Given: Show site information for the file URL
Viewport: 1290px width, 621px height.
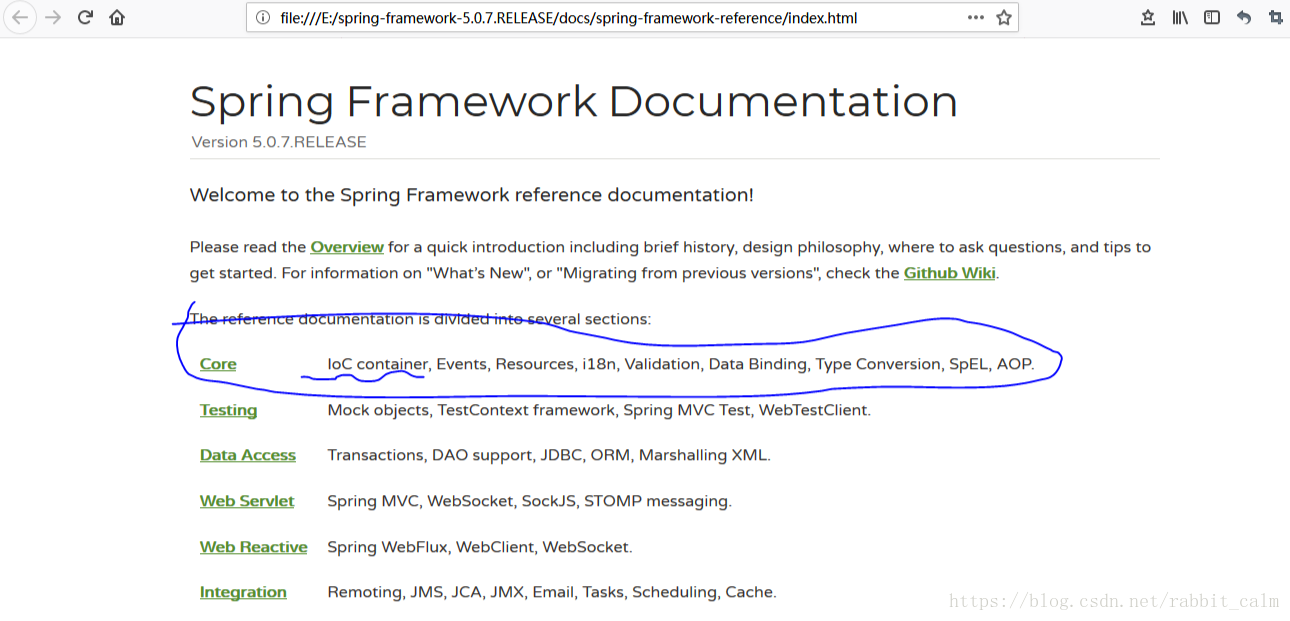Looking at the screenshot, I should pyautogui.click(x=263, y=18).
